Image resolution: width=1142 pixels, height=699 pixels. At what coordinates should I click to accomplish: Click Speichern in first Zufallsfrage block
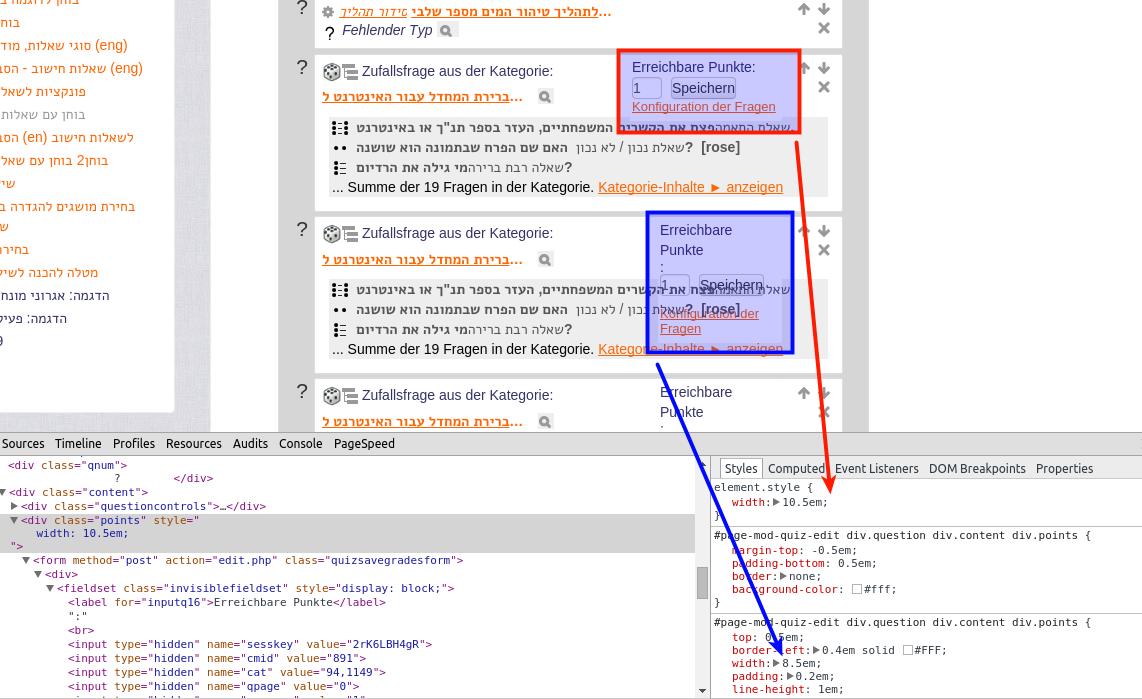click(703, 88)
